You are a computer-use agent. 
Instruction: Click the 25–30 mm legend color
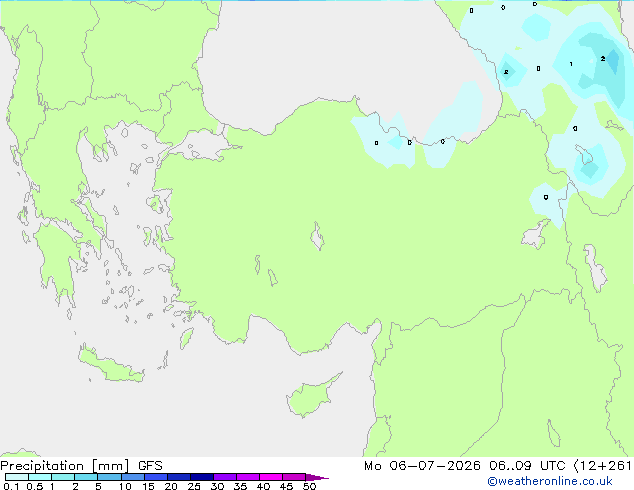(x=201, y=477)
